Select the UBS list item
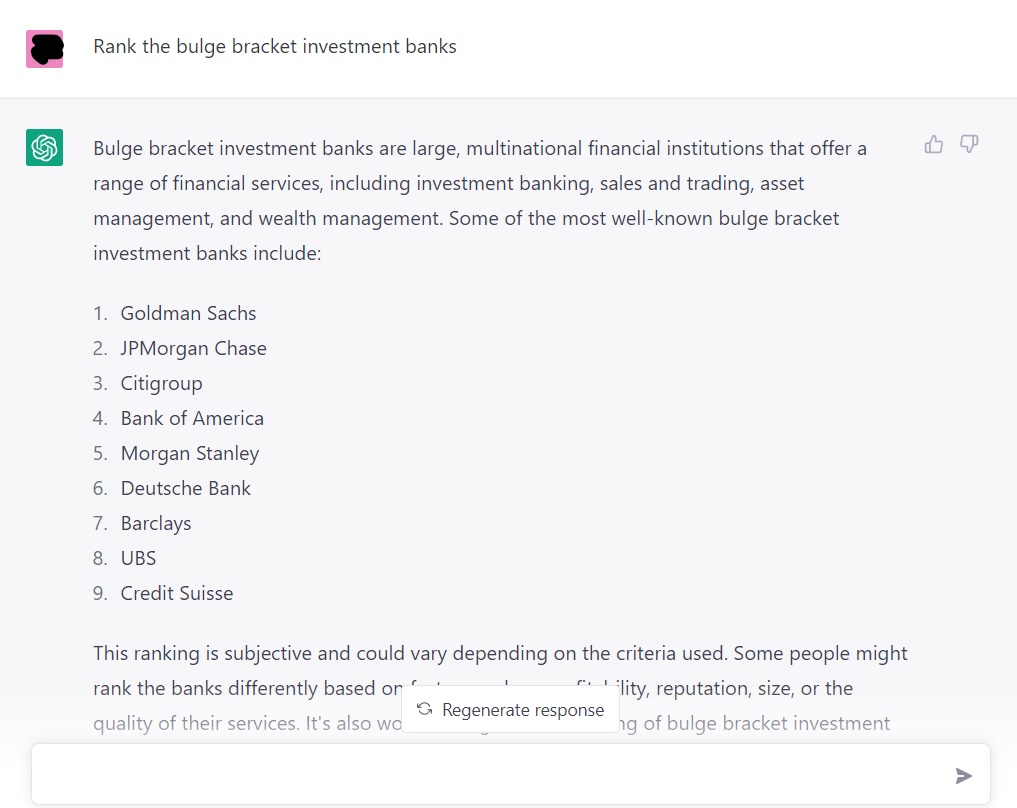1017x808 pixels. (138, 558)
